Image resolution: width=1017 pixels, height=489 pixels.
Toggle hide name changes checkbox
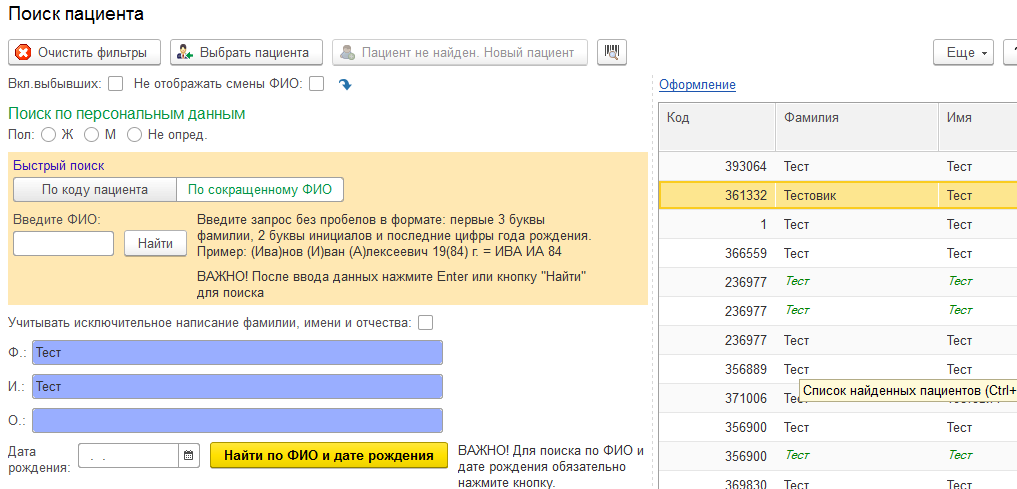pos(316,84)
